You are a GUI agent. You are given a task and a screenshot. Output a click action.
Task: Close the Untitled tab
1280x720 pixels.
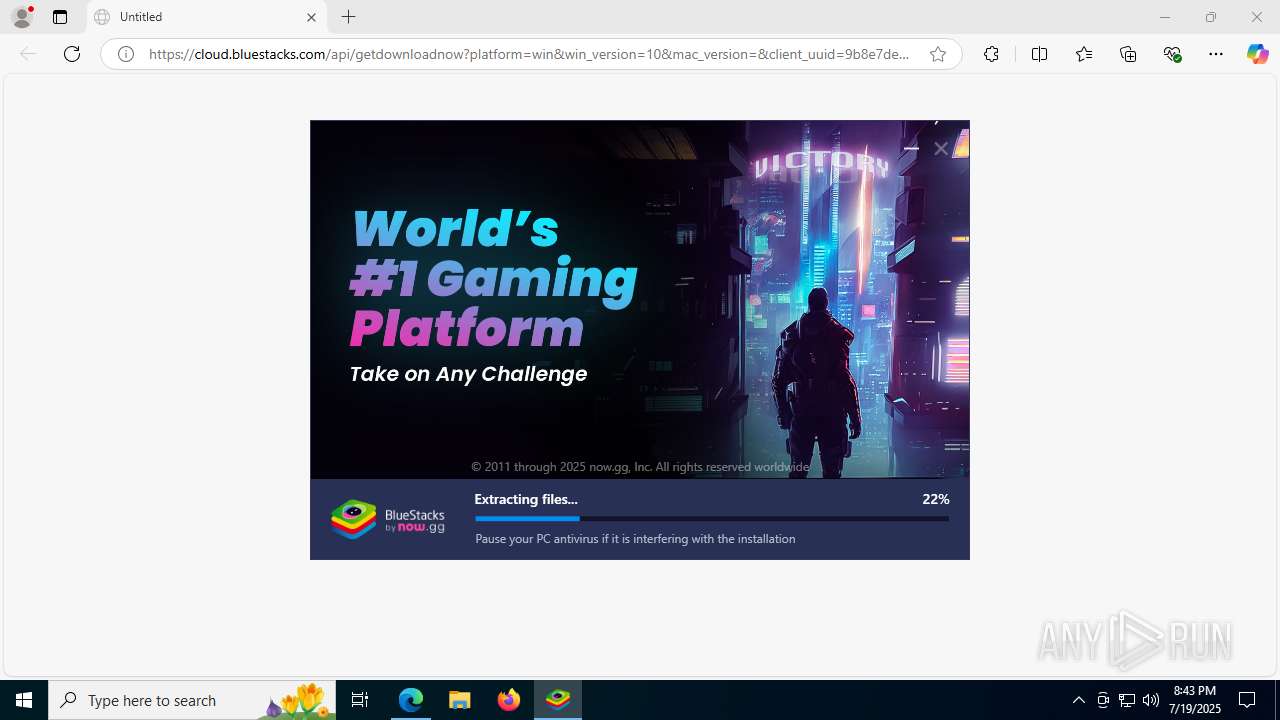311,17
